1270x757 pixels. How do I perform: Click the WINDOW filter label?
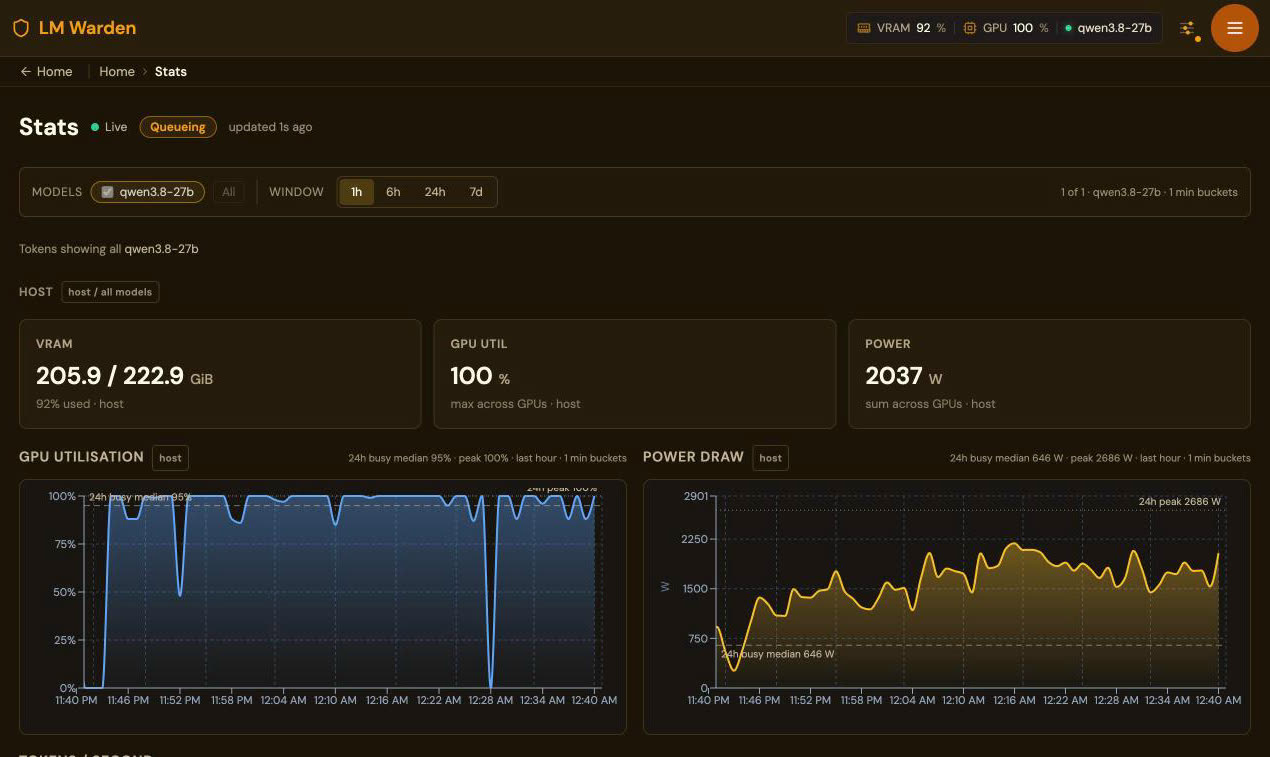[x=296, y=192]
